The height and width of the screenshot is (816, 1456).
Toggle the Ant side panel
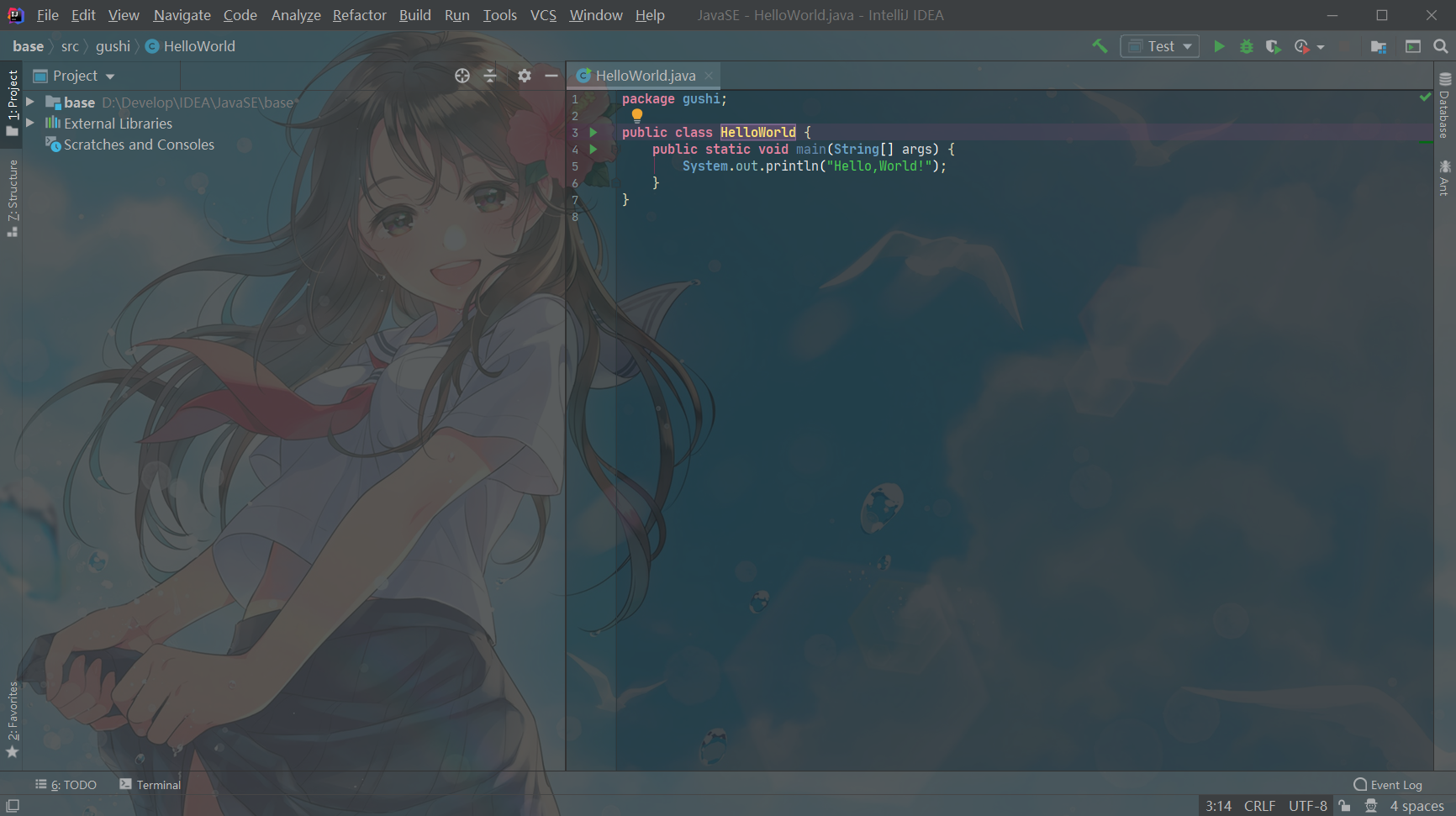click(1444, 177)
